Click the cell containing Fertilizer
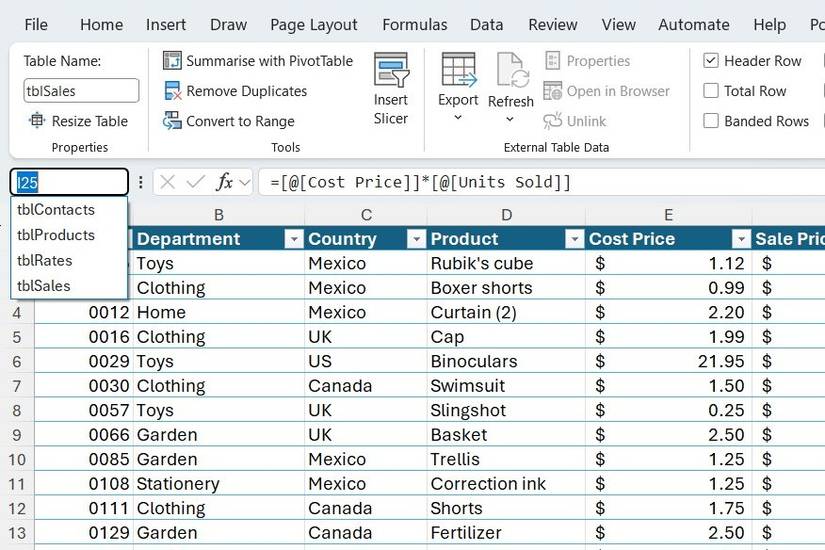 click(506, 533)
